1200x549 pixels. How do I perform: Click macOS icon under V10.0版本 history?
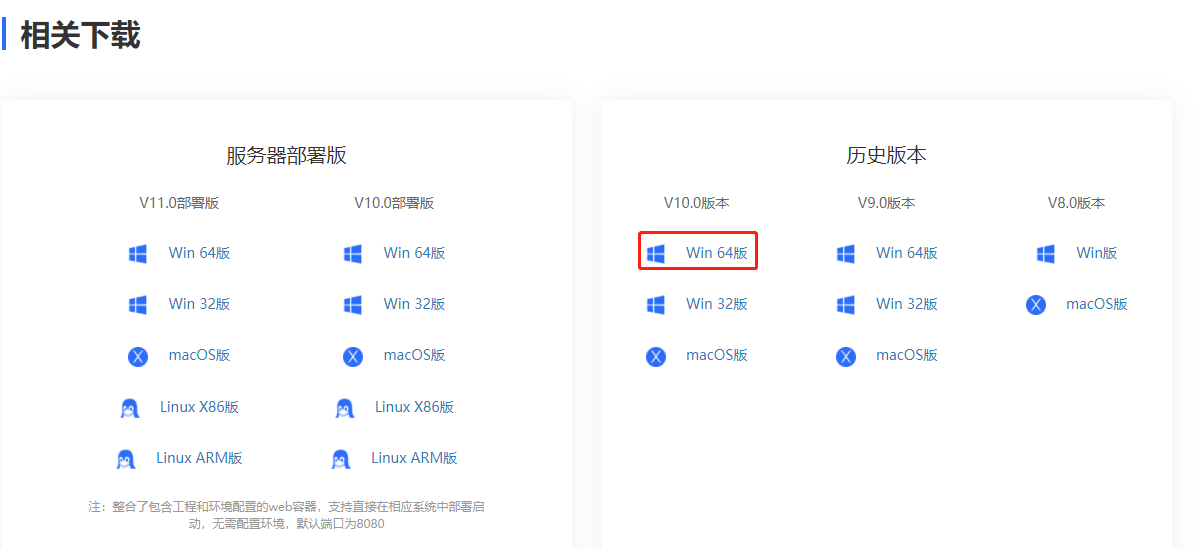656,356
